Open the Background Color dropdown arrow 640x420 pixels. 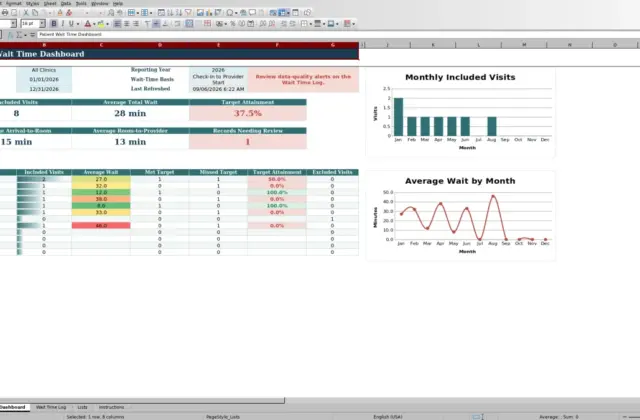(x=107, y=24)
